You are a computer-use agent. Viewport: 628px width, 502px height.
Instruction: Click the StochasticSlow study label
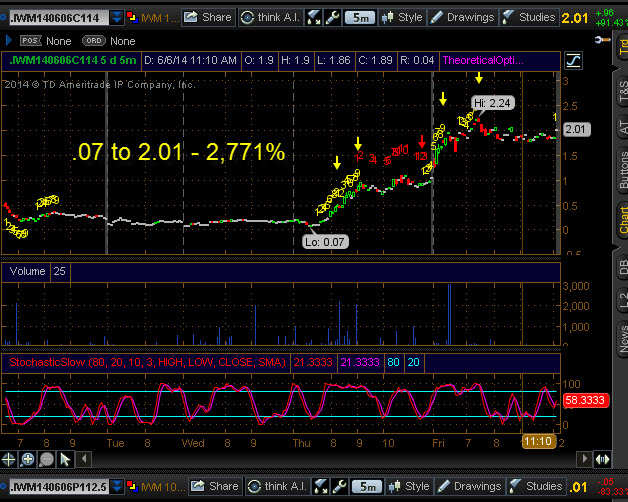(x=147, y=361)
